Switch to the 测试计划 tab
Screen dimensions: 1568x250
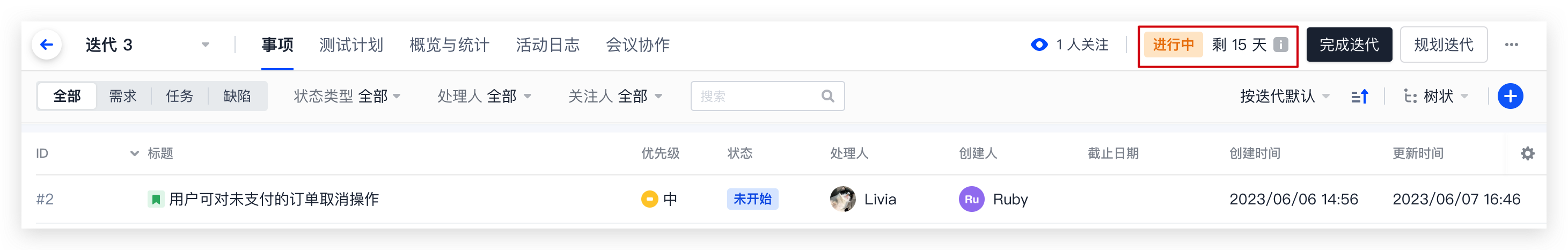[x=351, y=45]
